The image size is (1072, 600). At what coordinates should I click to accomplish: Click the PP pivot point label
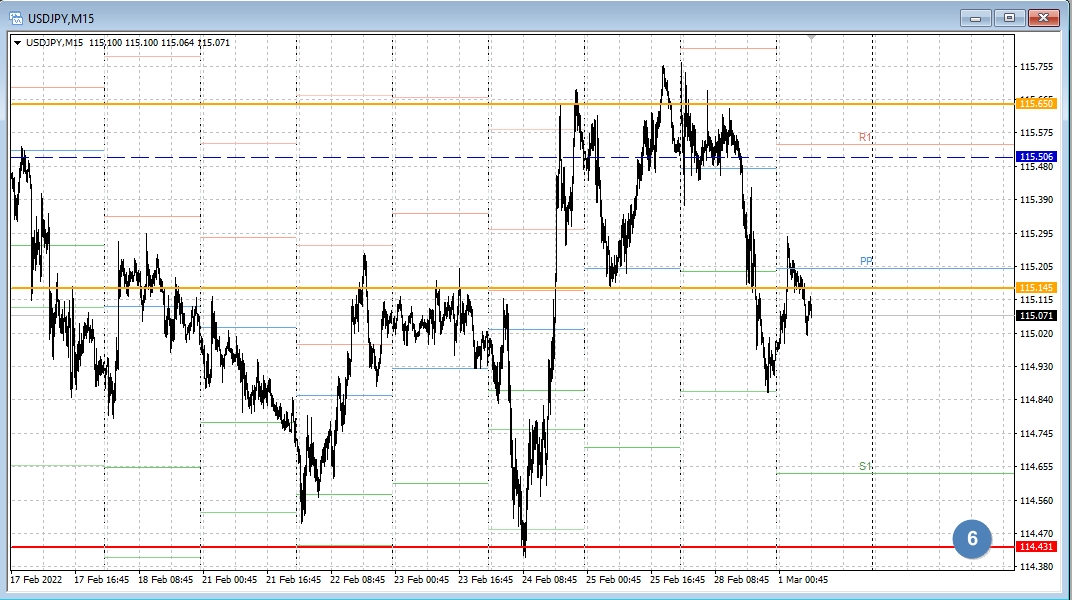coord(866,261)
